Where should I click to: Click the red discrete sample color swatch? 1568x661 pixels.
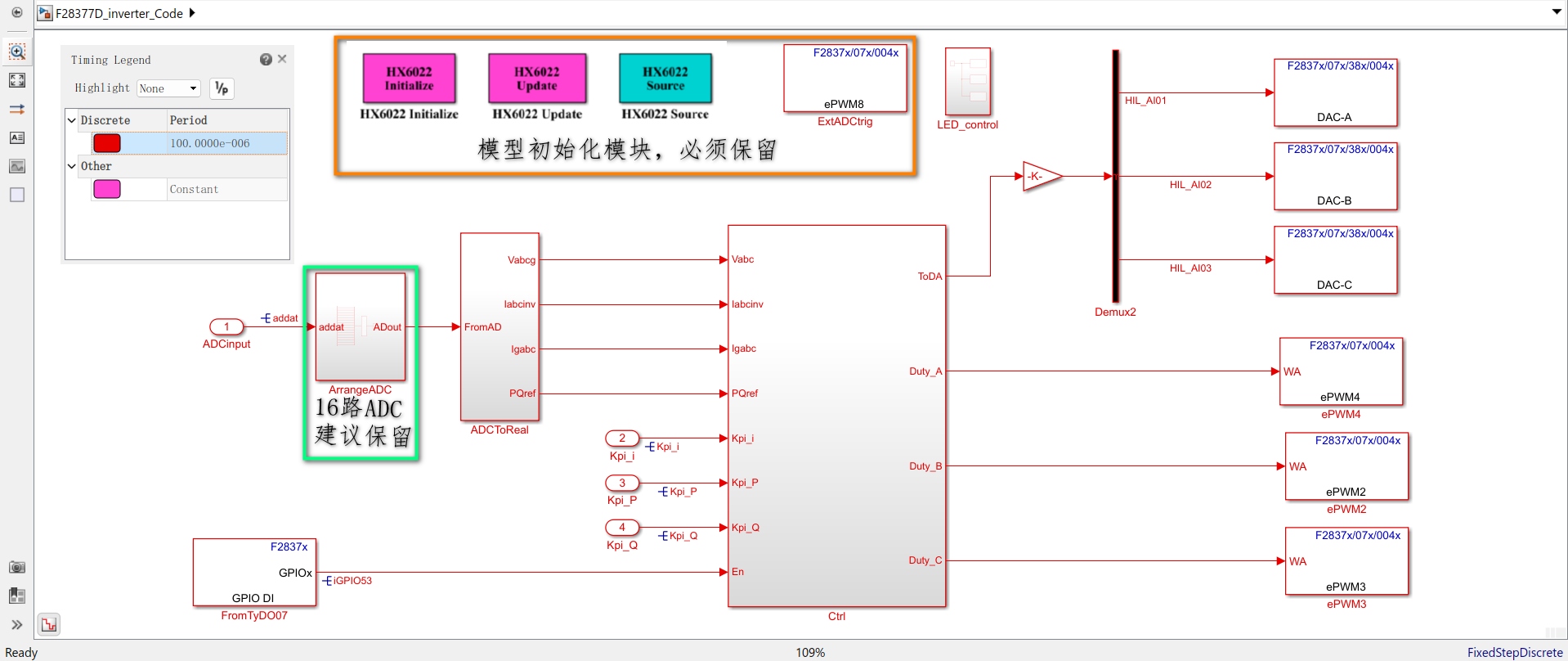[107, 143]
